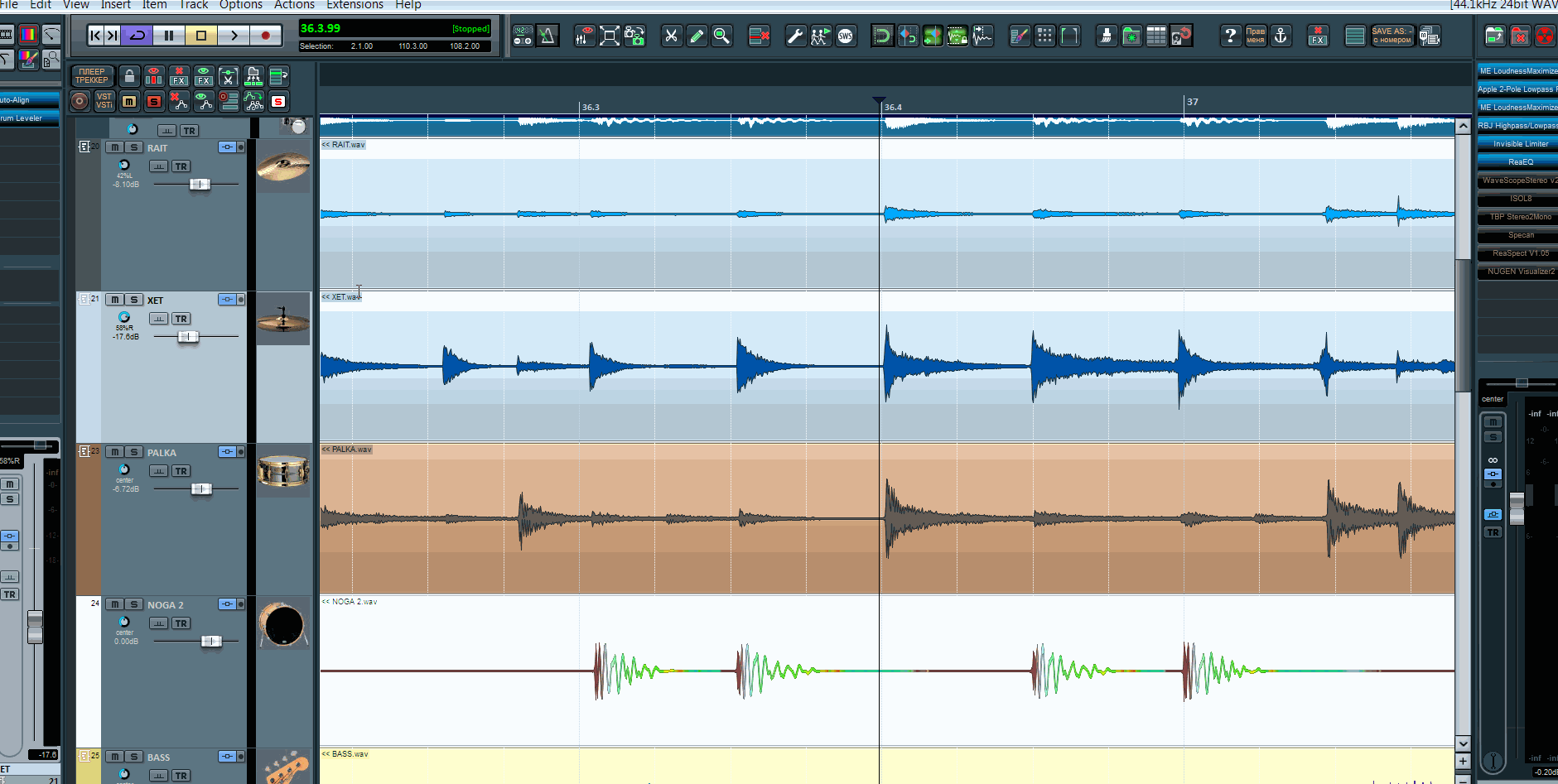
Task: Click the walking figures with green flag icon
Action: pyautogui.click(x=820, y=36)
